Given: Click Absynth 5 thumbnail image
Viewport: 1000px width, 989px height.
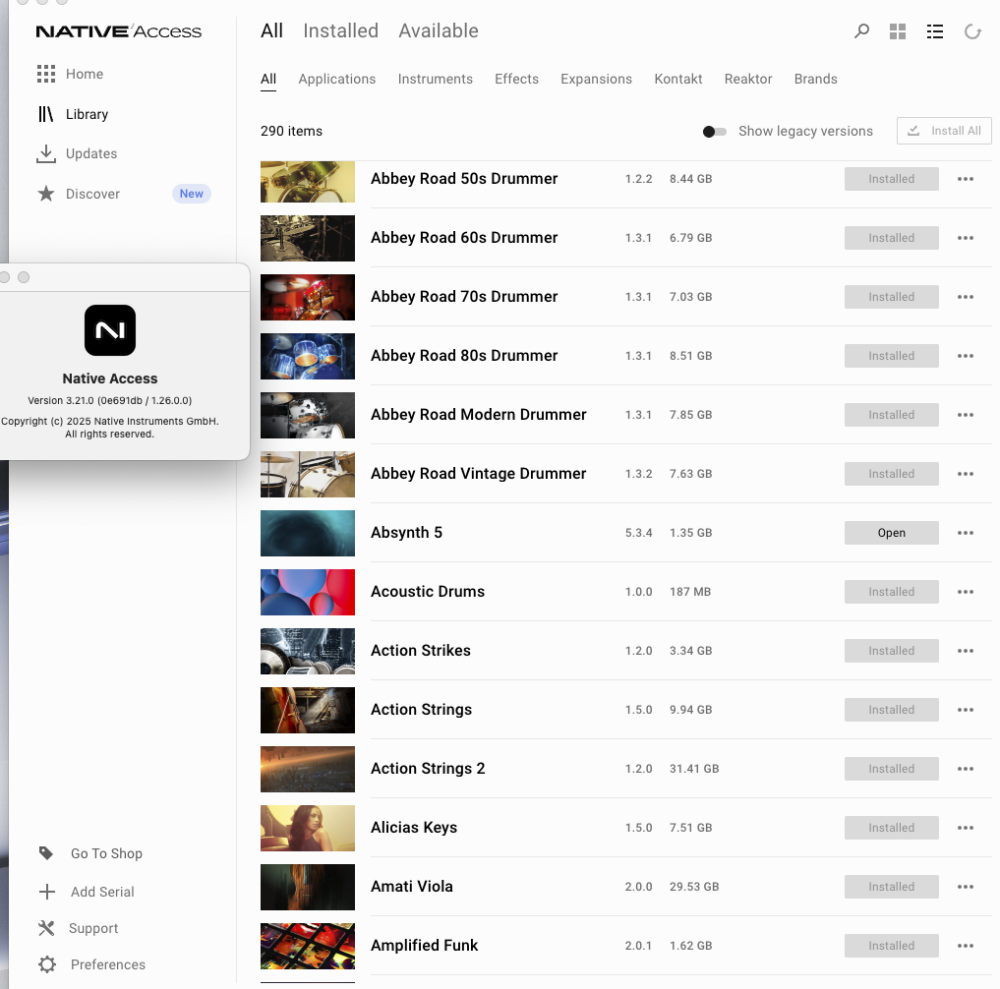Looking at the screenshot, I should 307,533.
